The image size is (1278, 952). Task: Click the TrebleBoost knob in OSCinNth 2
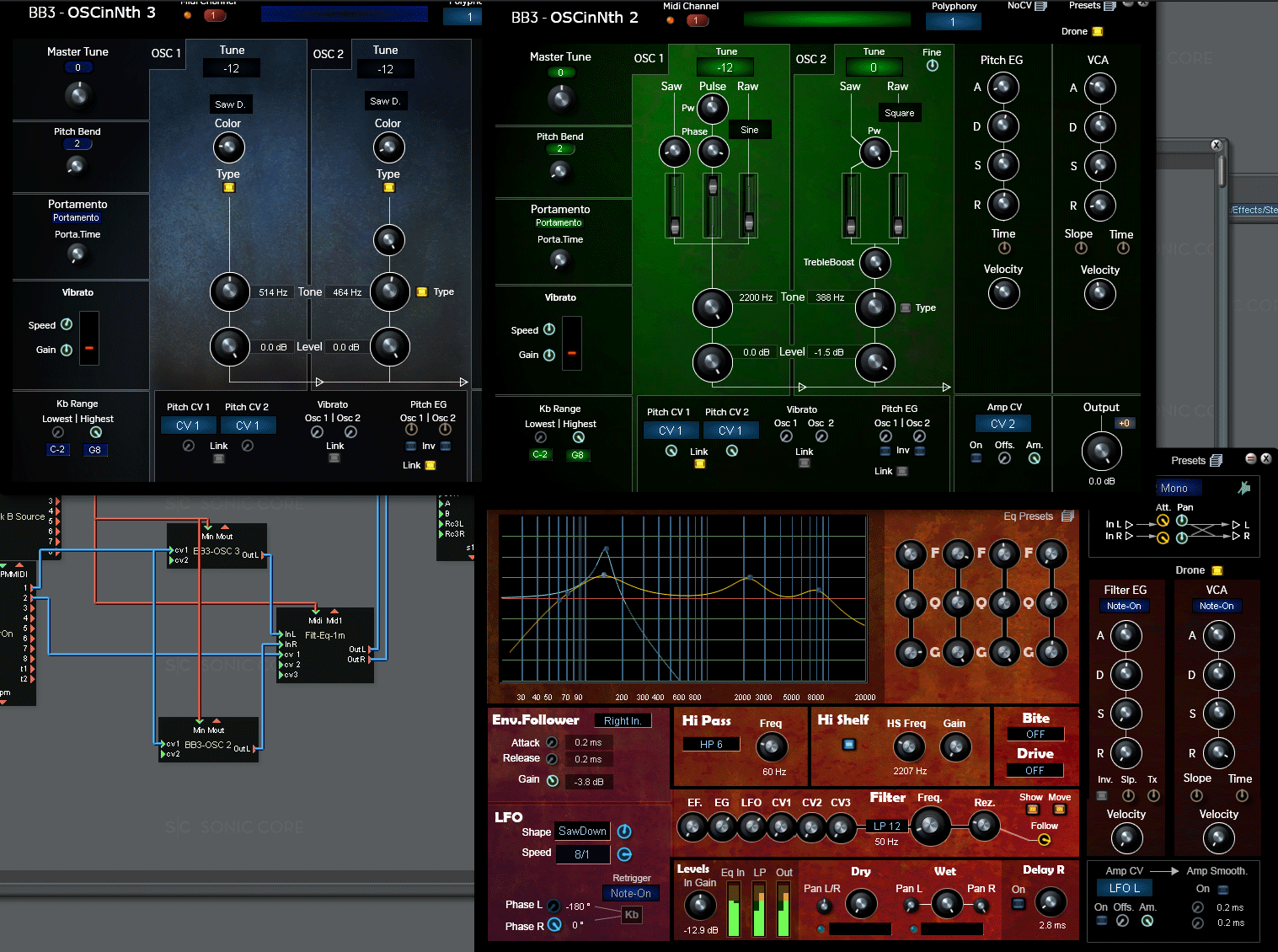[x=875, y=263]
